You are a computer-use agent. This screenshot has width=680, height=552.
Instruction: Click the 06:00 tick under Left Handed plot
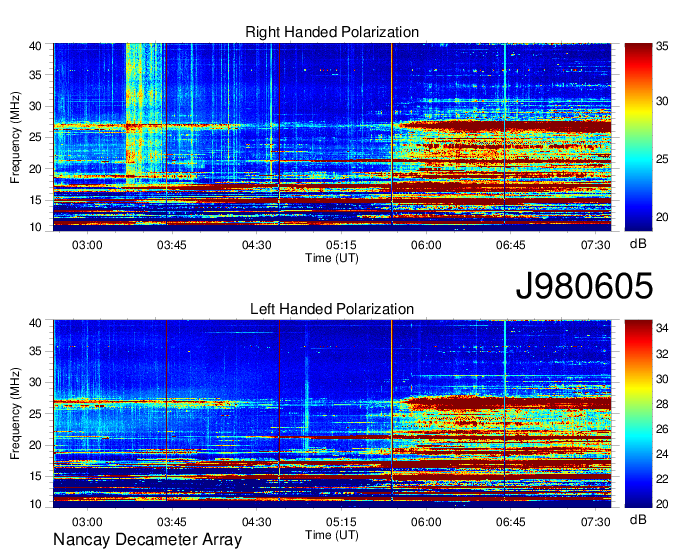pos(426,522)
